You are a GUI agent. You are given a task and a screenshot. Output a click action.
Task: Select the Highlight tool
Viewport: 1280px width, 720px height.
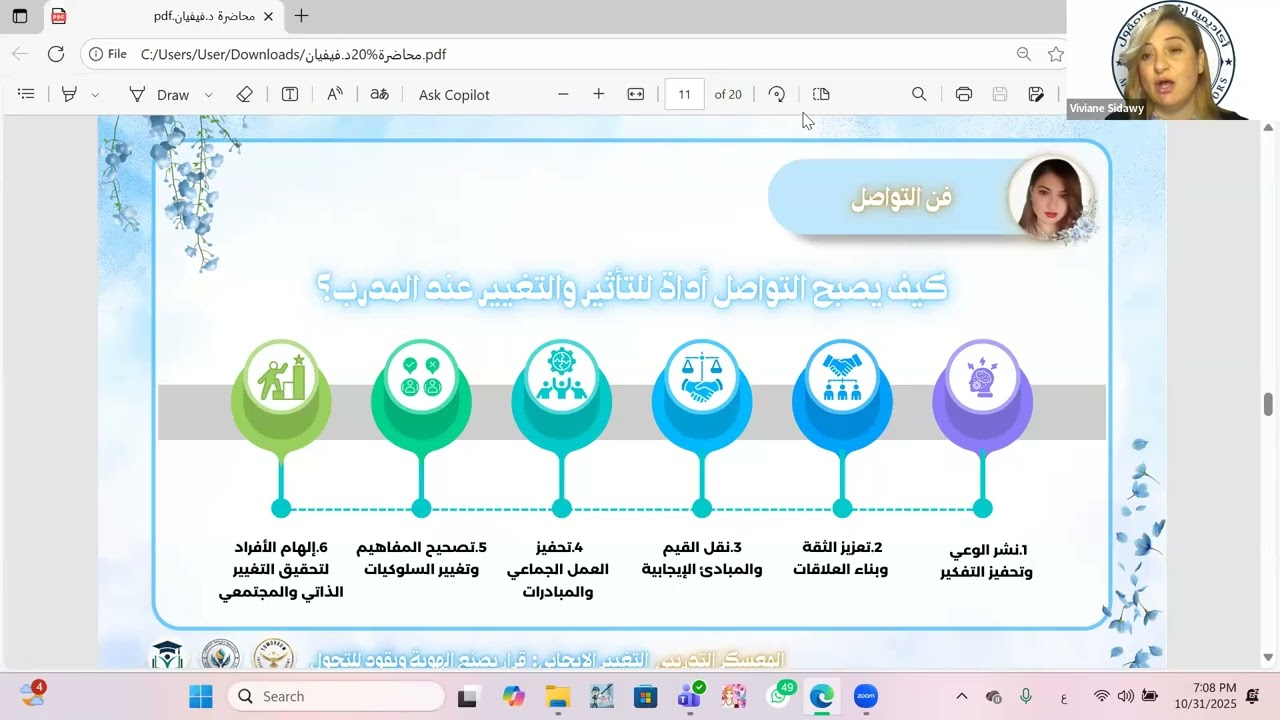pos(69,94)
